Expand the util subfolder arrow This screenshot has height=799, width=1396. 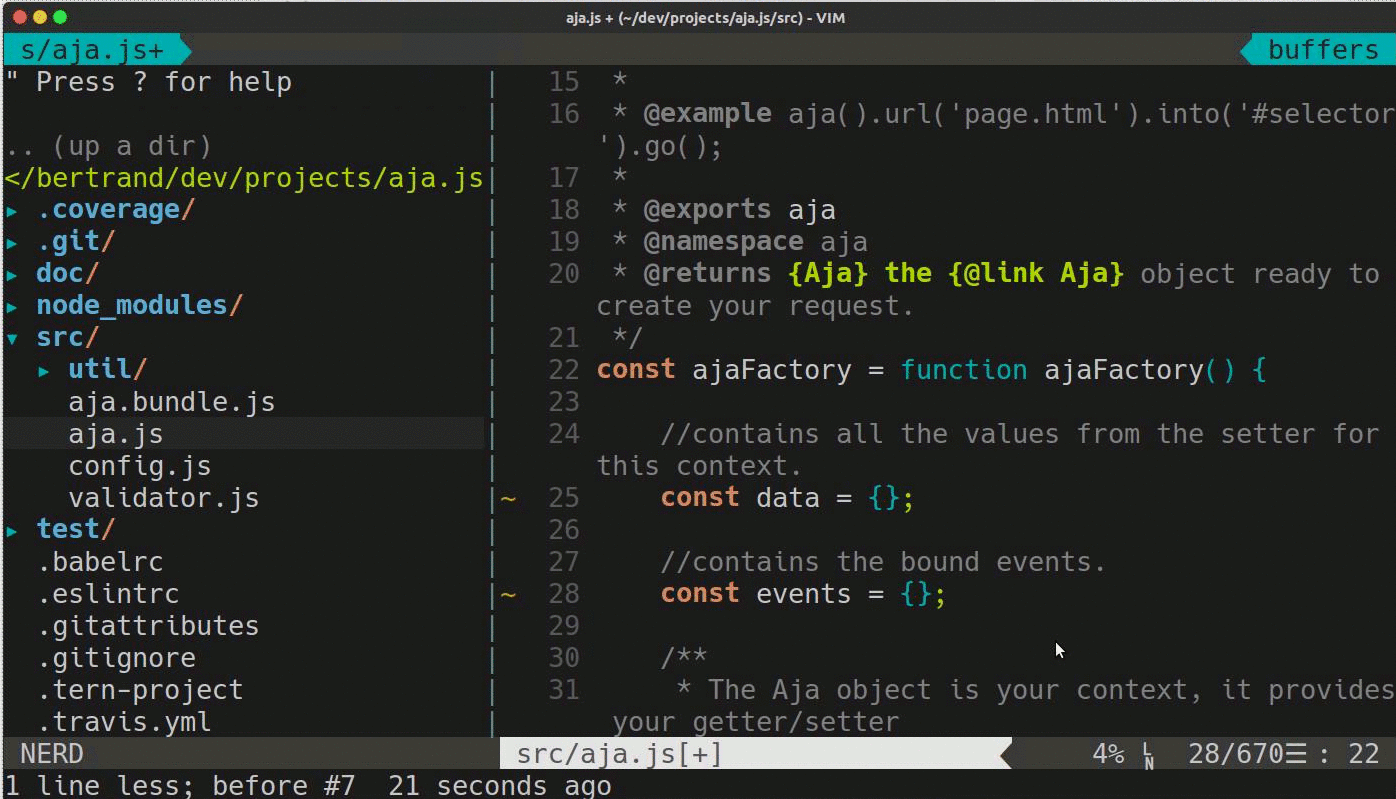44,371
